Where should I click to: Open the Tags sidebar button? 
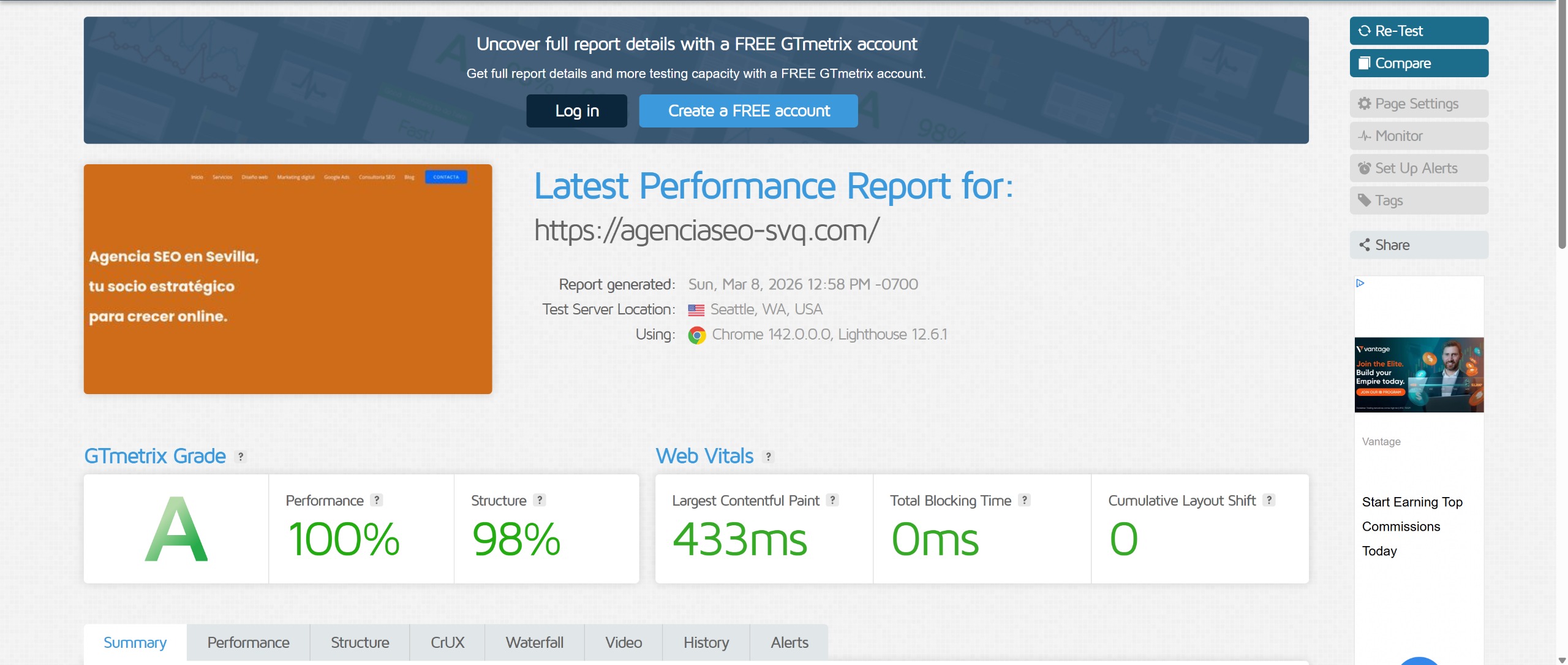point(1419,200)
